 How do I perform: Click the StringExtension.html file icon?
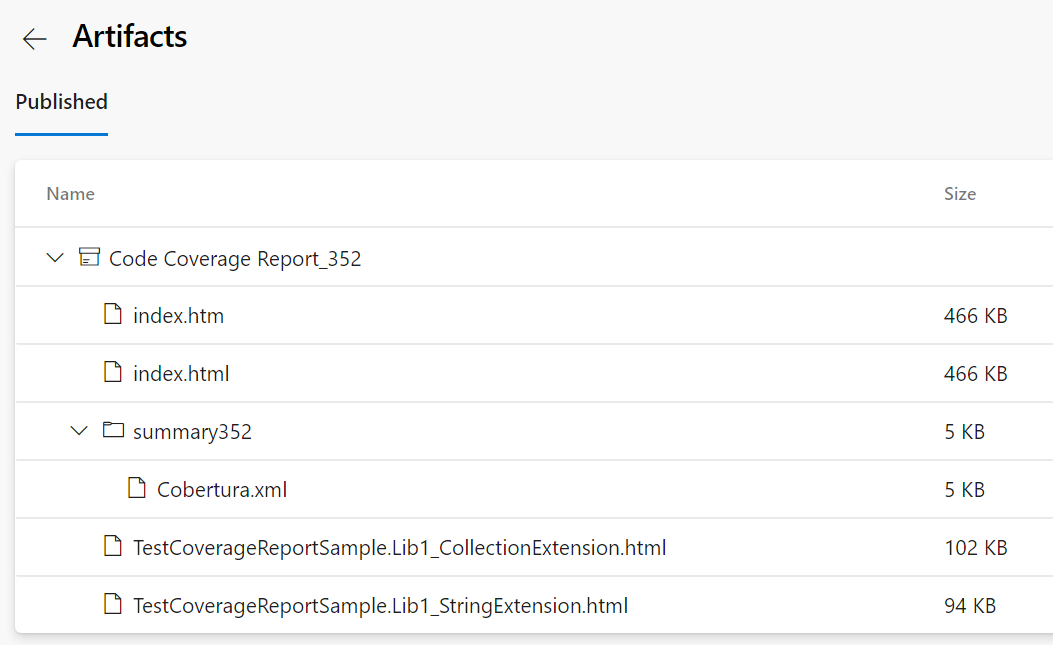(x=114, y=605)
